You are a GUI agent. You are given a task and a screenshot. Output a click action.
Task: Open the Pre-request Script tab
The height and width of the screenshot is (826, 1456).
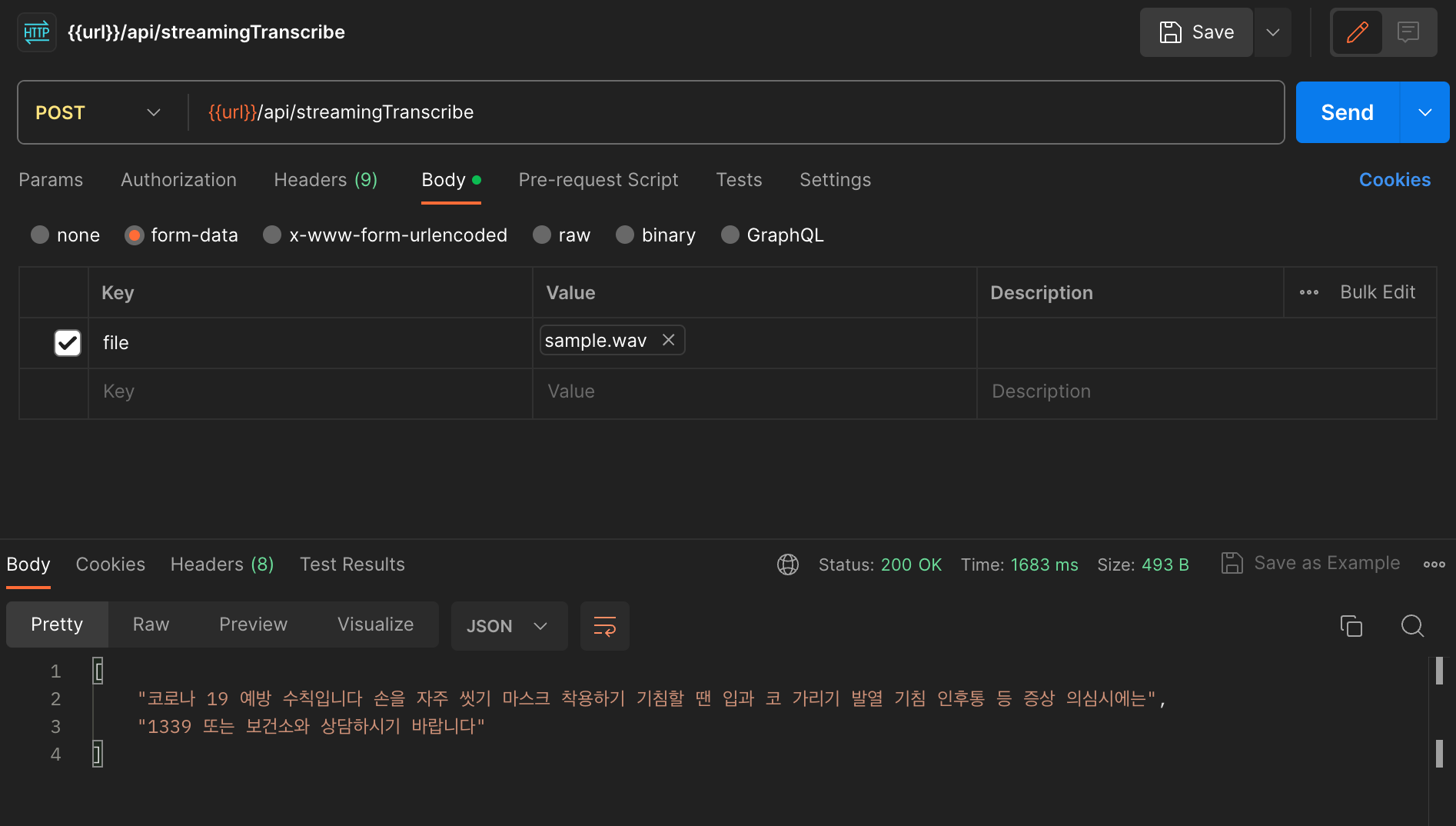(598, 180)
